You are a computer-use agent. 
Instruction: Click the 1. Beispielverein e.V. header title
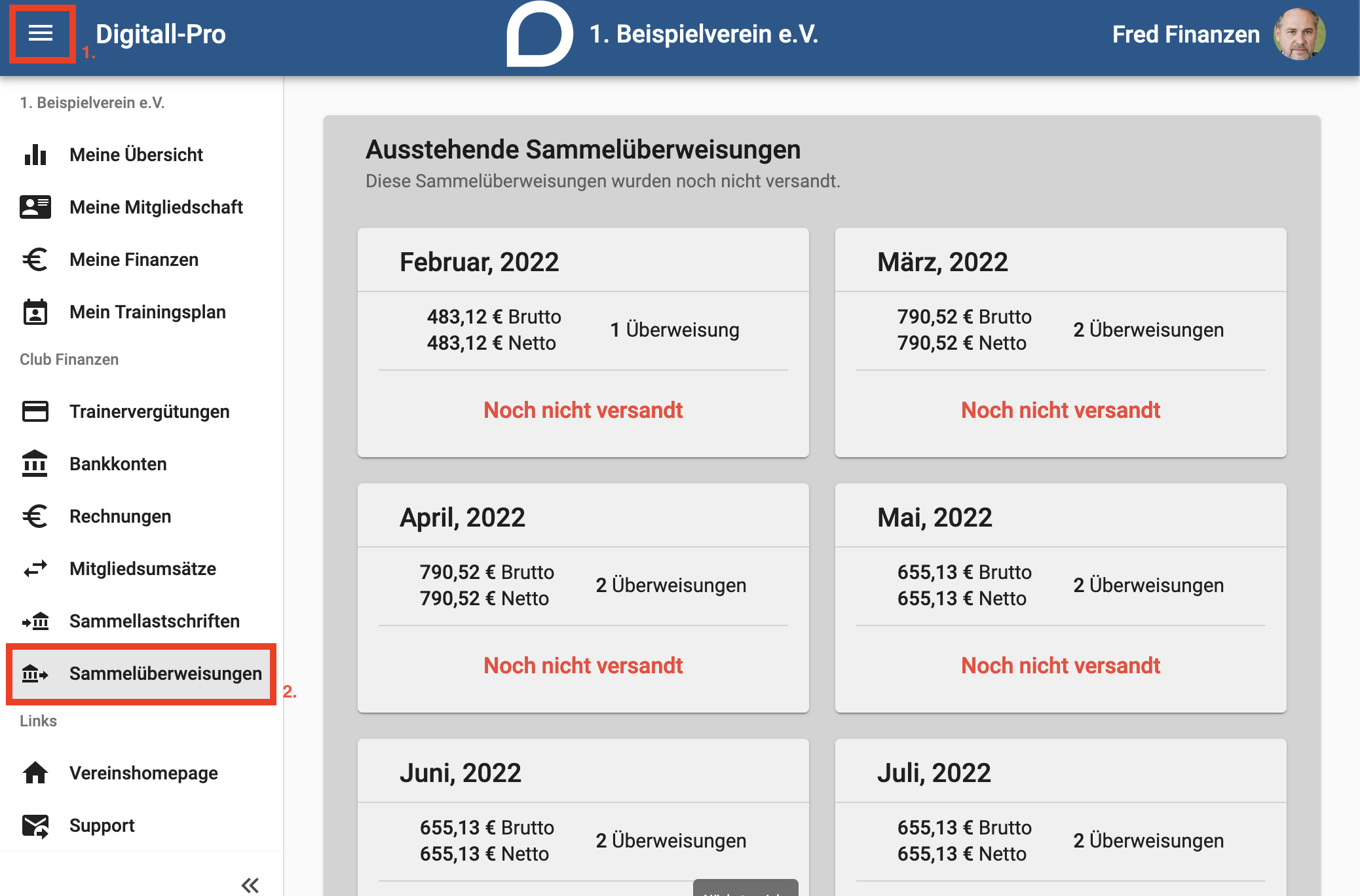pos(704,34)
